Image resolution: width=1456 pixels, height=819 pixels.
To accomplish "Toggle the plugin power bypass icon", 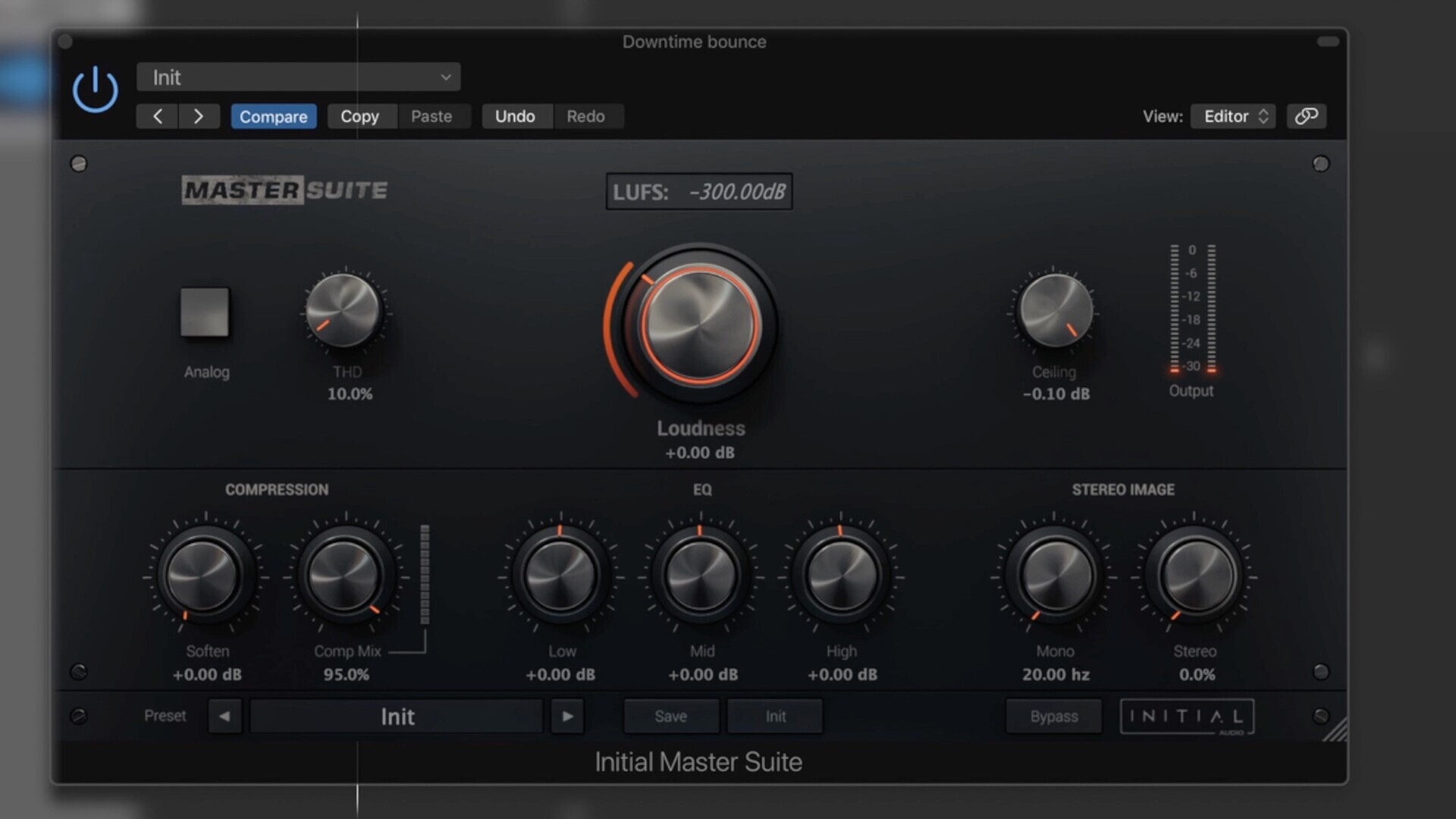I will pos(96,89).
